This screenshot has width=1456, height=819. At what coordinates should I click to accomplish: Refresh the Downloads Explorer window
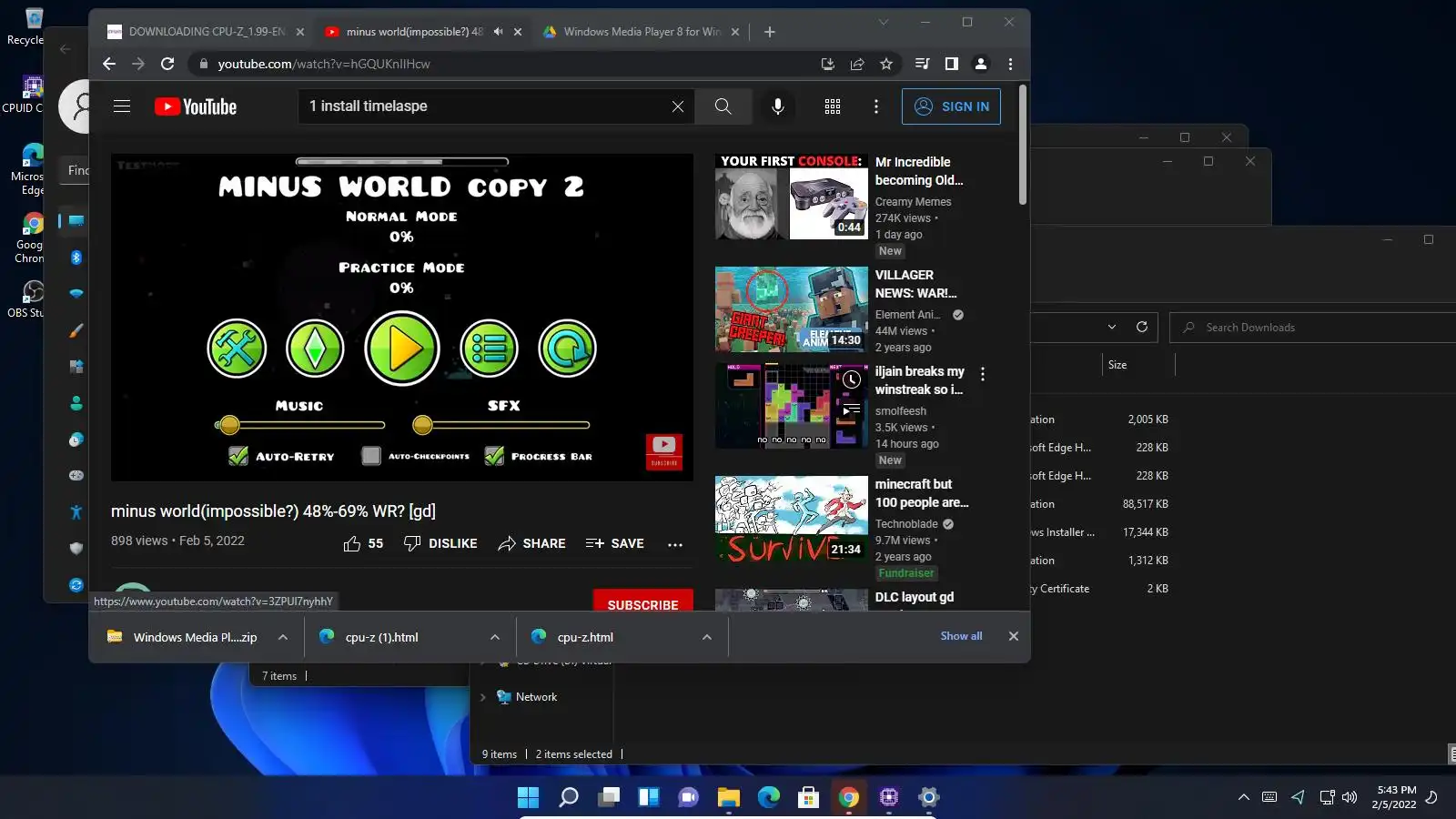point(1142,327)
